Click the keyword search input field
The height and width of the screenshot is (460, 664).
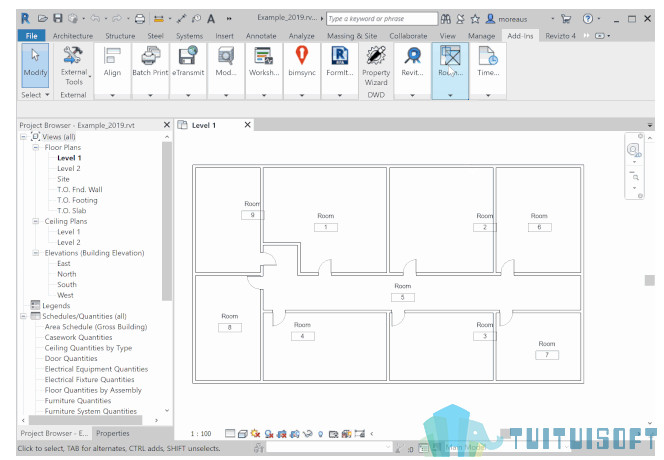pyautogui.click(x=382, y=19)
